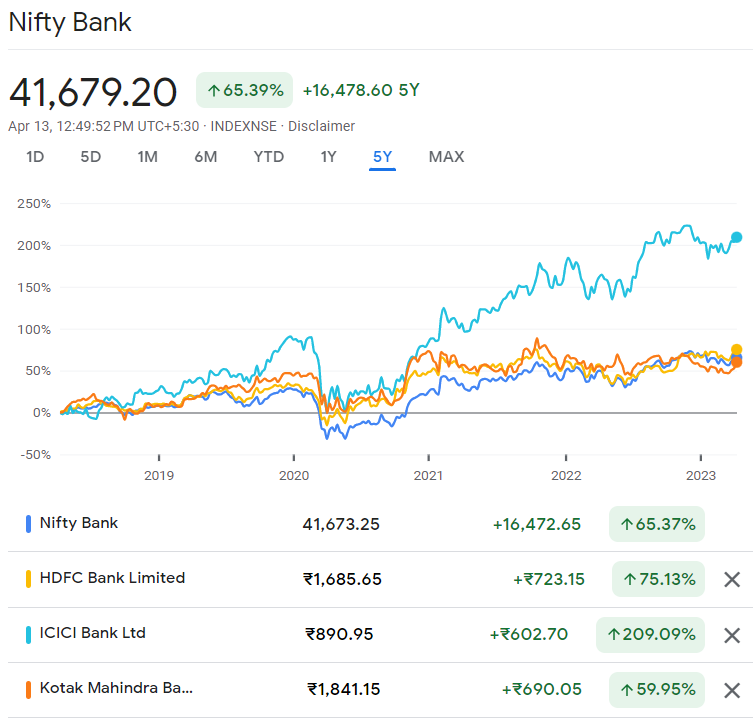Viewport: 753px width, 722px height.
Task: Click the ₹1,685.65 HDFC price
Action: point(342,579)
